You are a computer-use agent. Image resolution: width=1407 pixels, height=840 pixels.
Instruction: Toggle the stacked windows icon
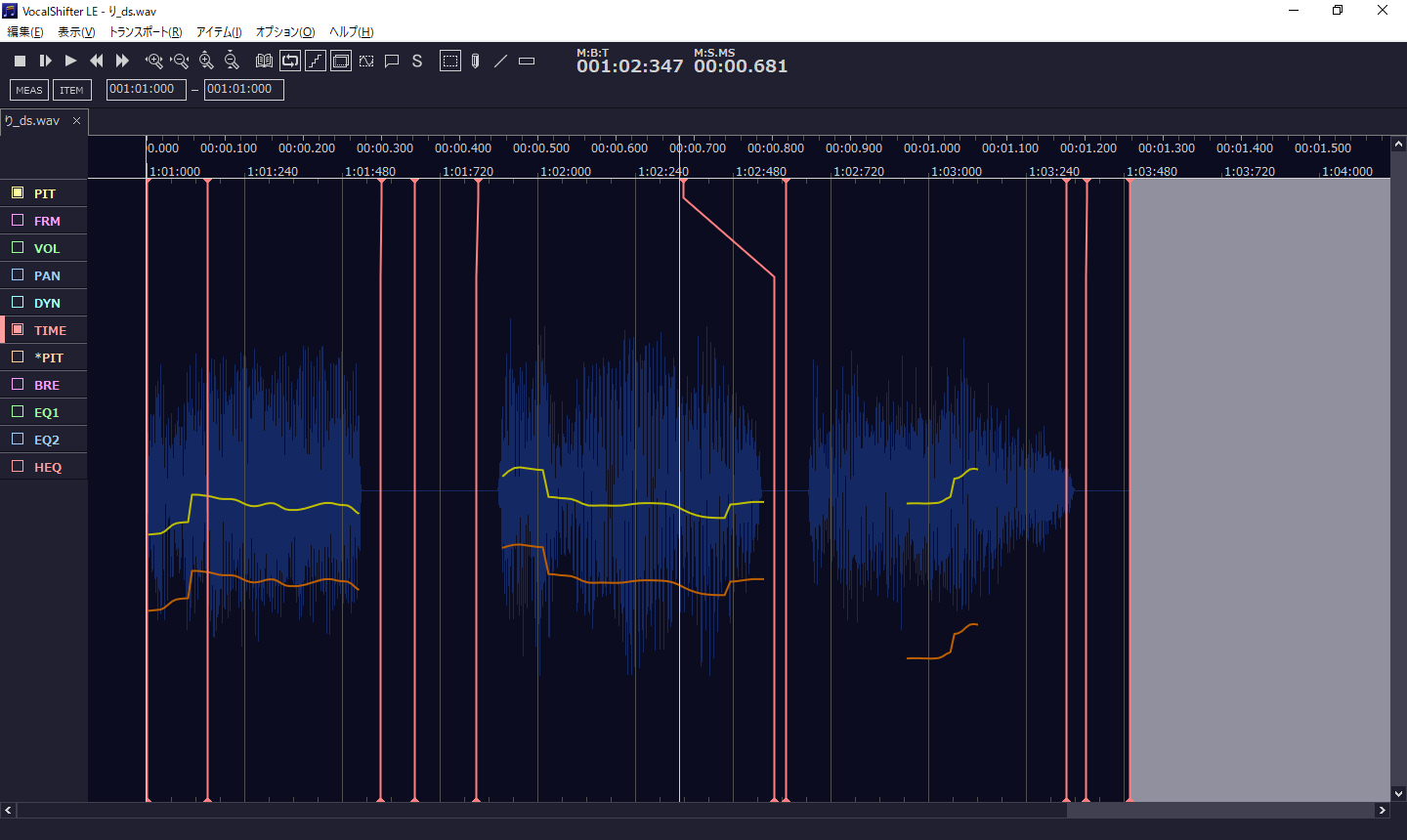click(x=341, y=61)
